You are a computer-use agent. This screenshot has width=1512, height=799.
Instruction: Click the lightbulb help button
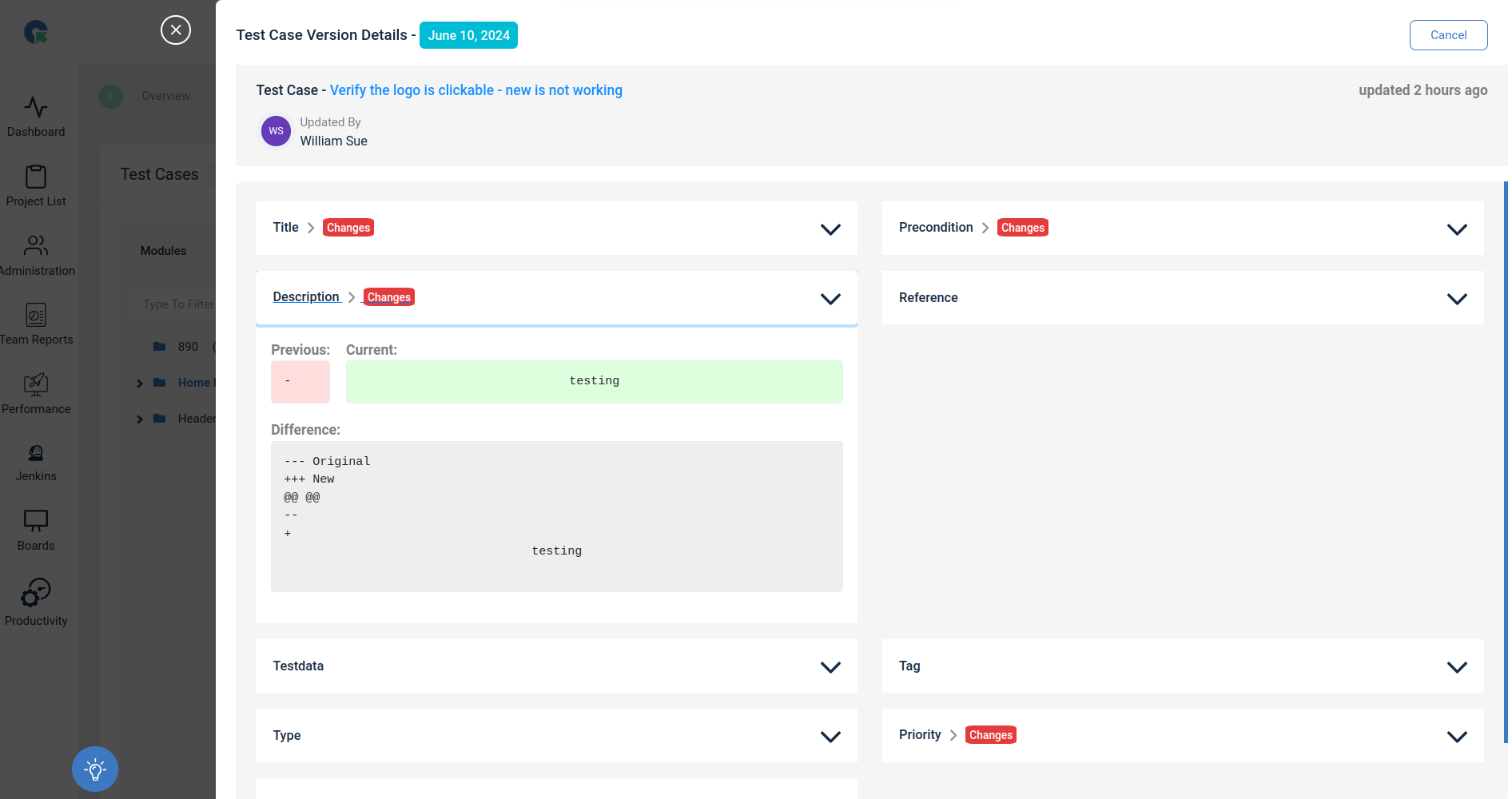click(95, 769)
